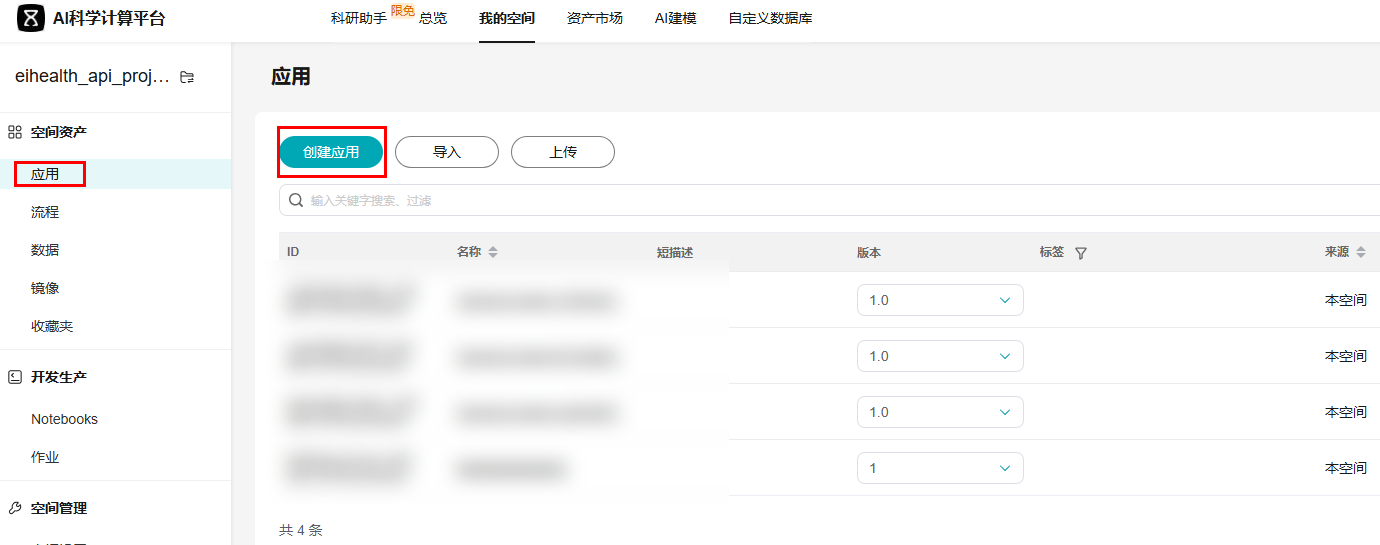Click the 空间资产 grid icon
The image size is (1380, 545).
pyautogui.click(x=15, y=132)
